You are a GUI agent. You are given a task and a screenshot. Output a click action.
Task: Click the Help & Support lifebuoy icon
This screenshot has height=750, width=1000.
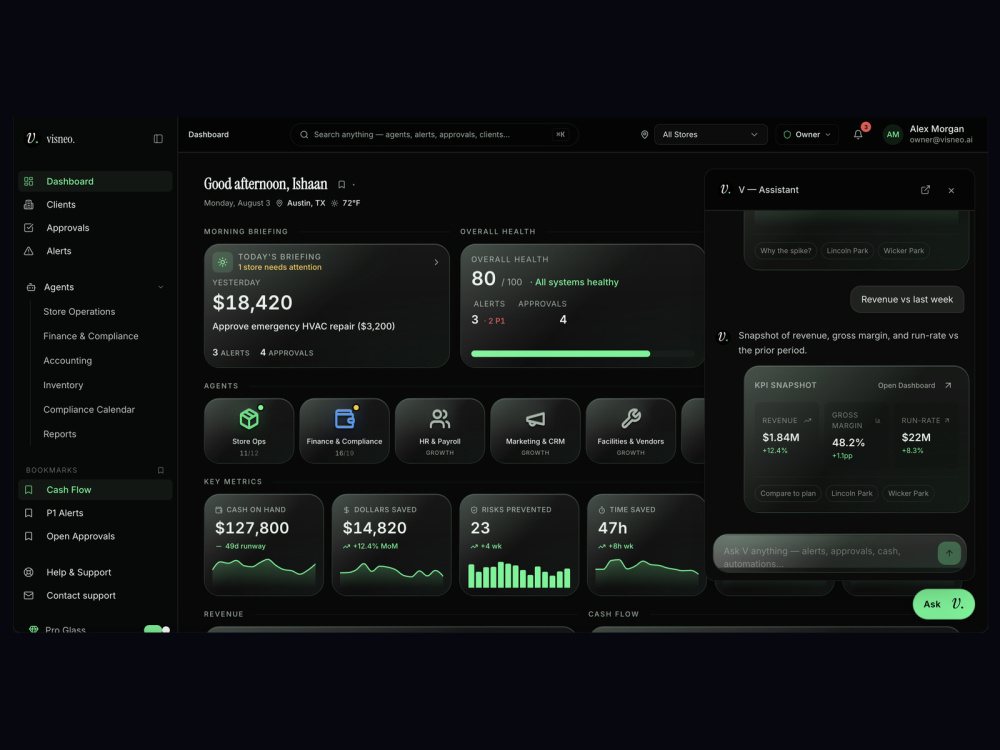click(x=29, y=573)
